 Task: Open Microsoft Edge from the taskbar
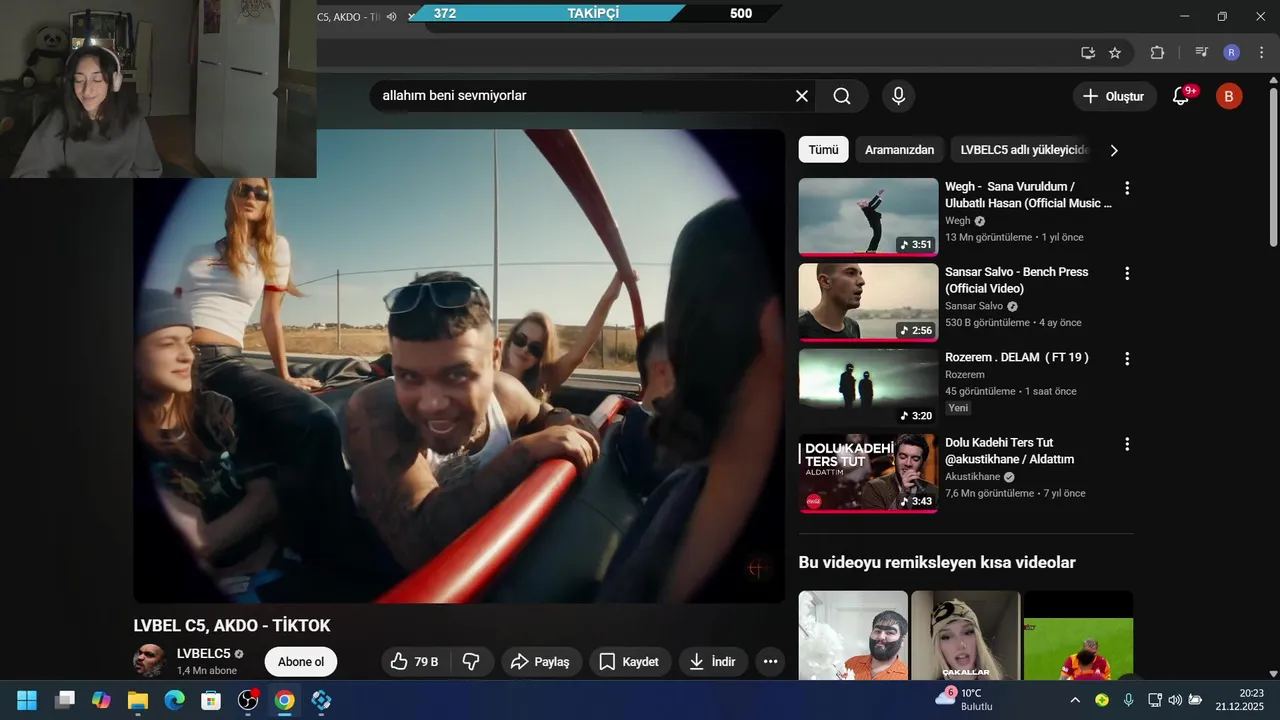175,700
